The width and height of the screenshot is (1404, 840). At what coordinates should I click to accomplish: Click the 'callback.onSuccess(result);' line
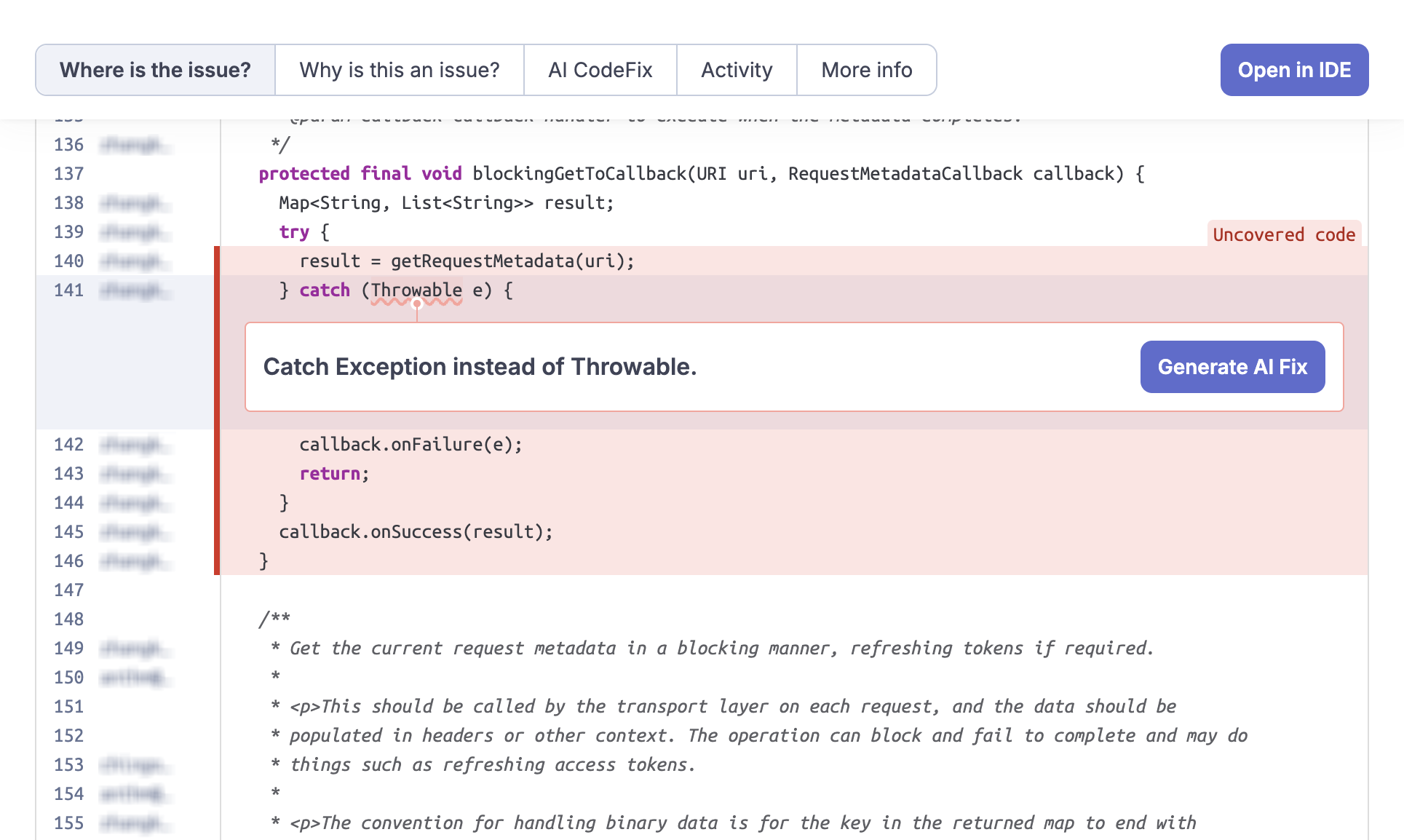pos(416,532)
